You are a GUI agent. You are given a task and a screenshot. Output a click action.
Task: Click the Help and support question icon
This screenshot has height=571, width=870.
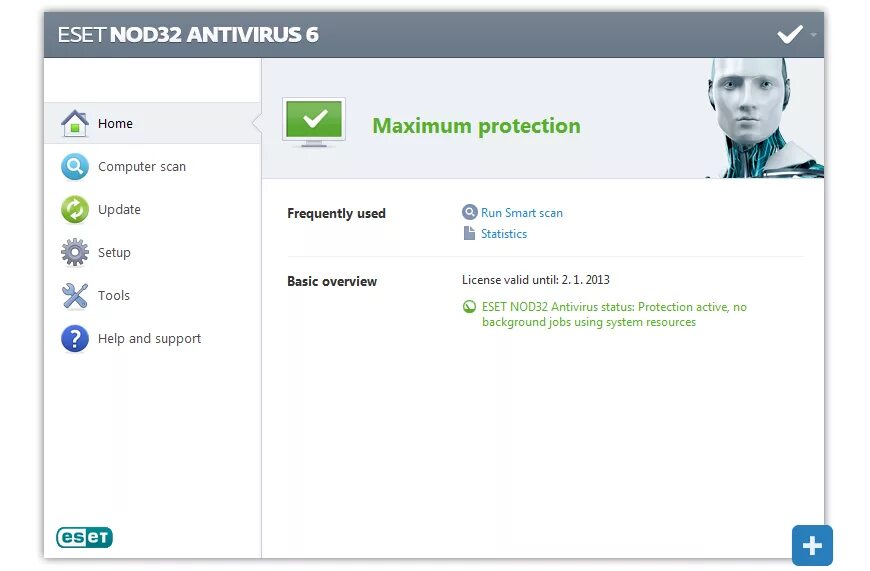point(75,338)
